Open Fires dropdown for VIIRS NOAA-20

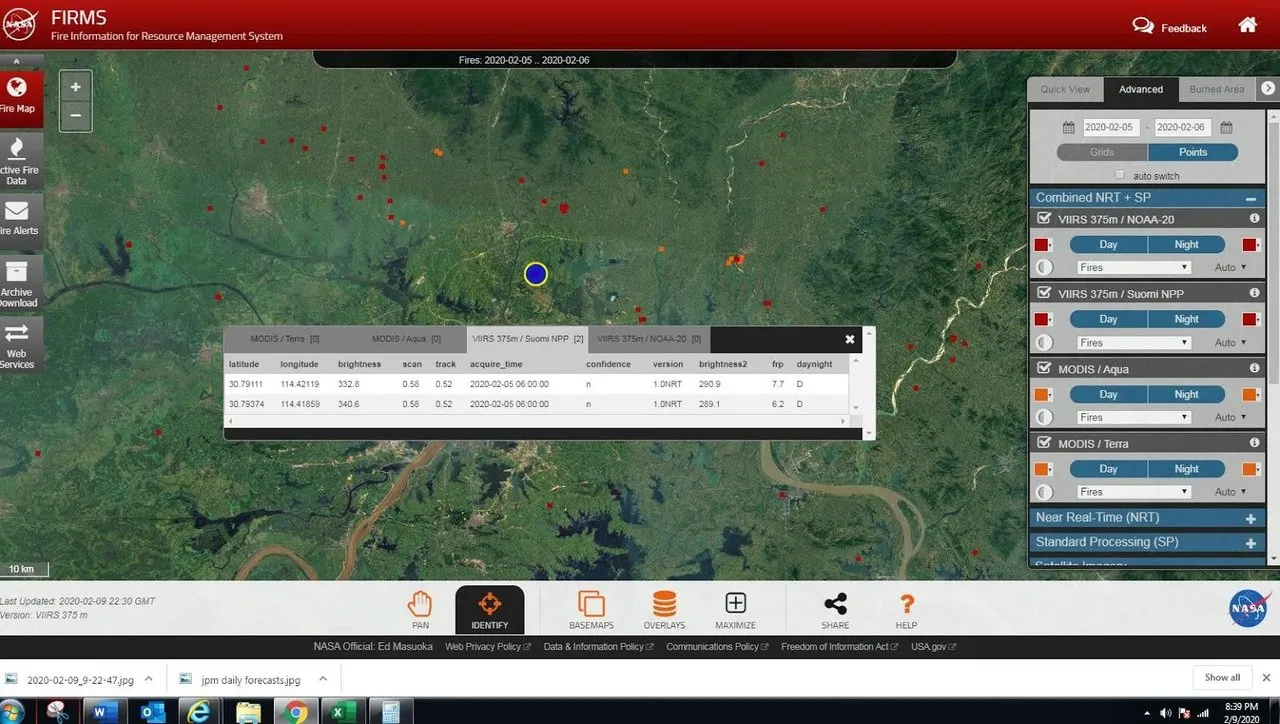coord(1133,267)
